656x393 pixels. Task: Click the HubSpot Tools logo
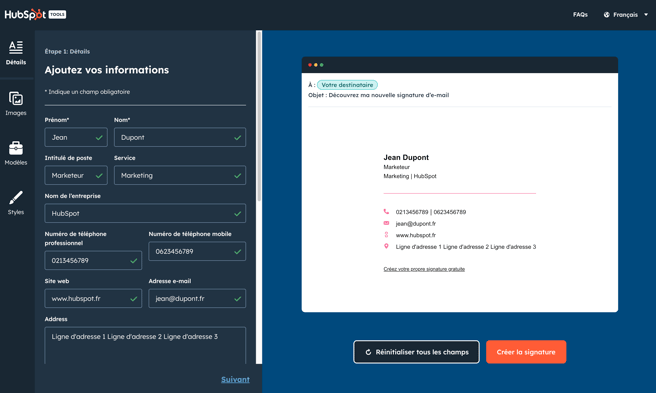pyautogui.click(x=35, y=14)
